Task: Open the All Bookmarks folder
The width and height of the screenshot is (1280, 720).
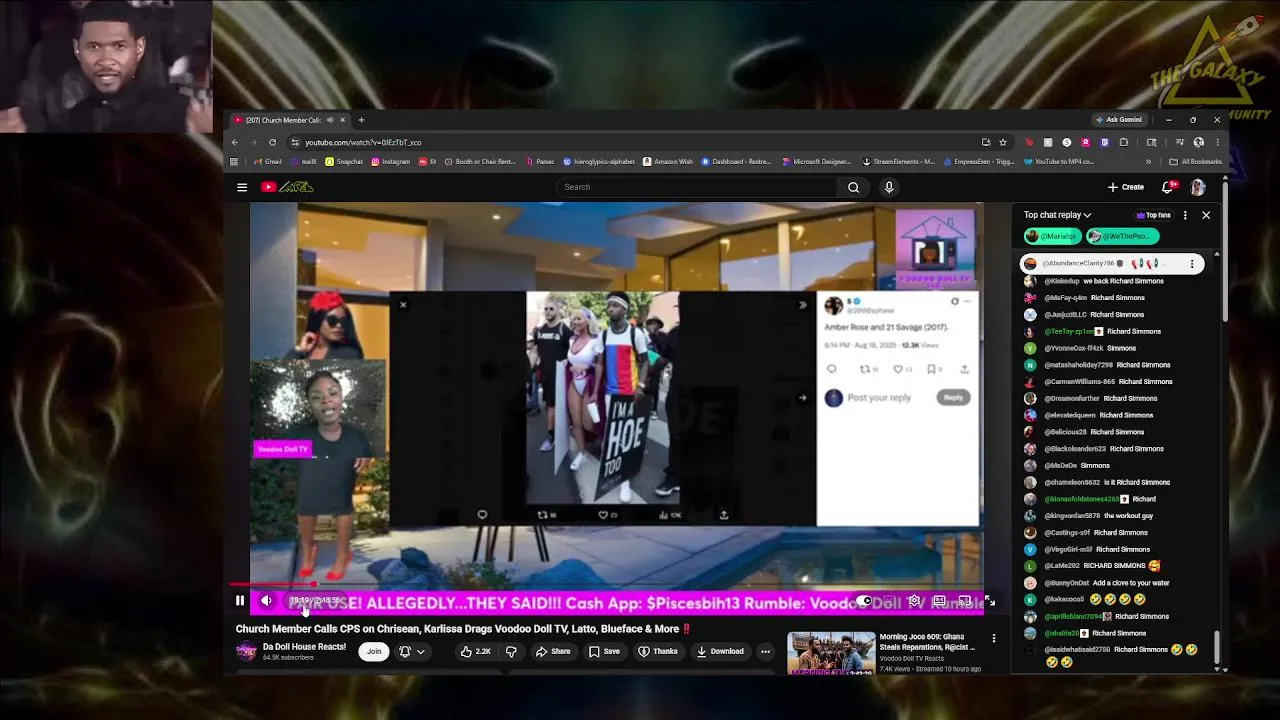Action: point(1195,161)
